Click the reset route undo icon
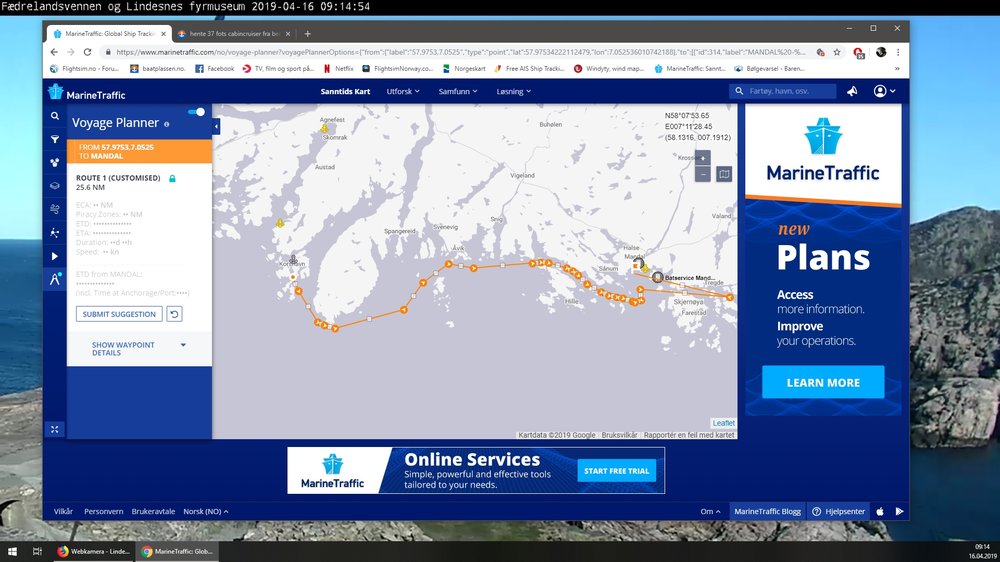The image size is (1000, 562). click(x=174, y=314)
